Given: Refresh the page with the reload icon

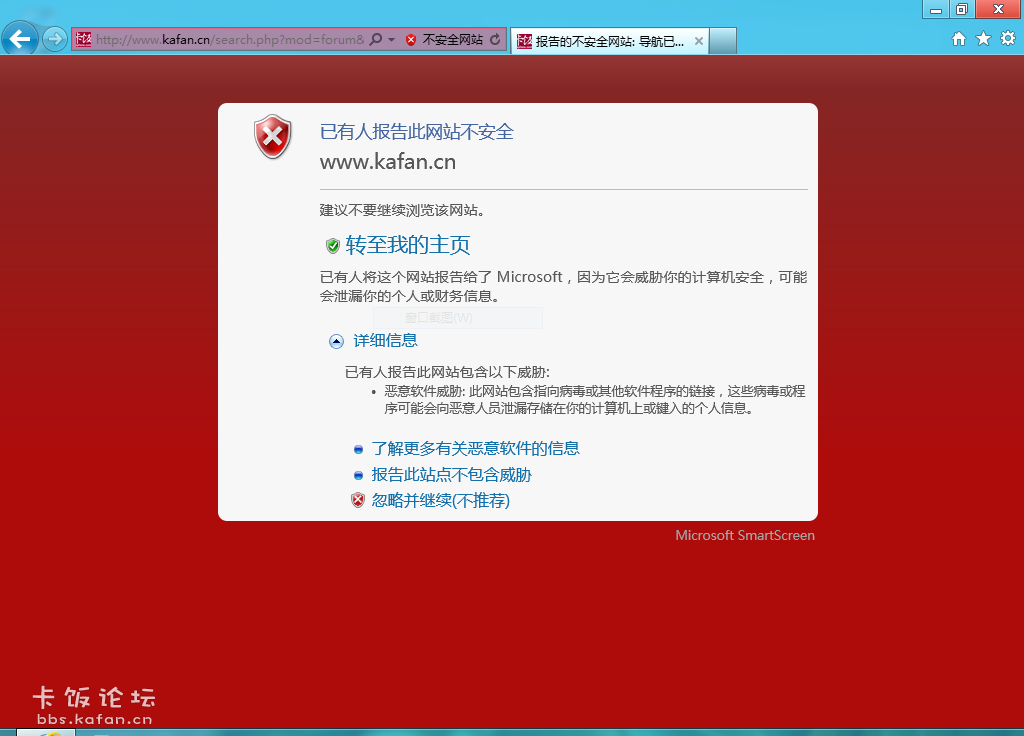Looking at the screenshot, I should pyautogui.click(x=496, y=39).
